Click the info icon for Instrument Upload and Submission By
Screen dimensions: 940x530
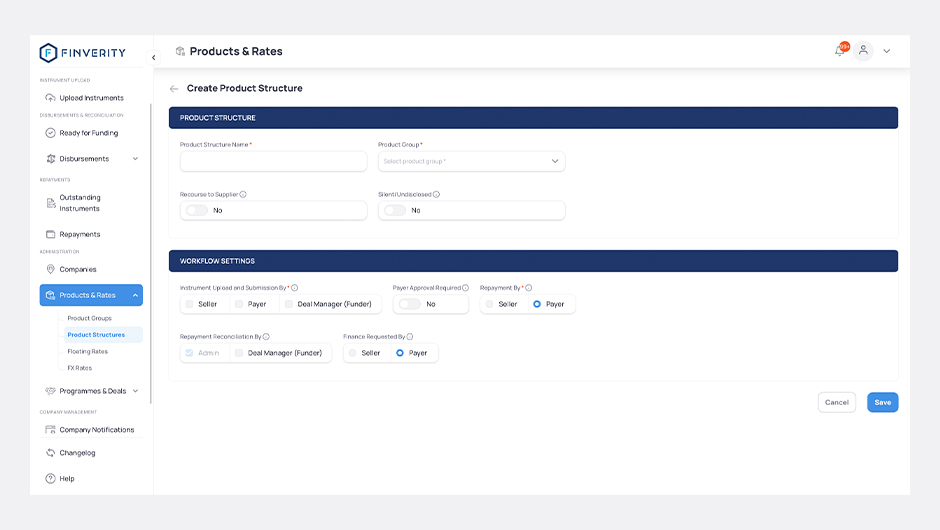pyautogui.click(x=294, y=288)
